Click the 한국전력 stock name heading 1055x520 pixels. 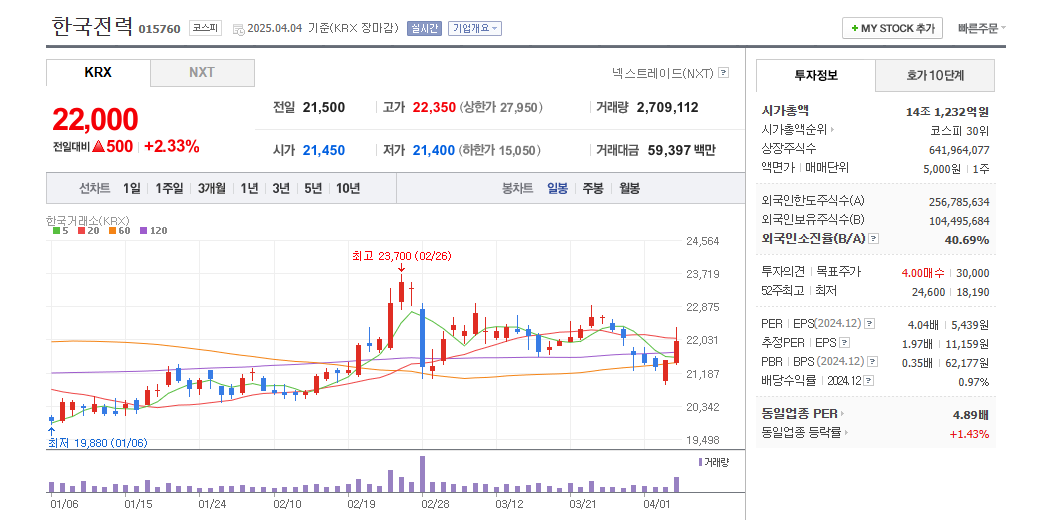pos(92,26)
